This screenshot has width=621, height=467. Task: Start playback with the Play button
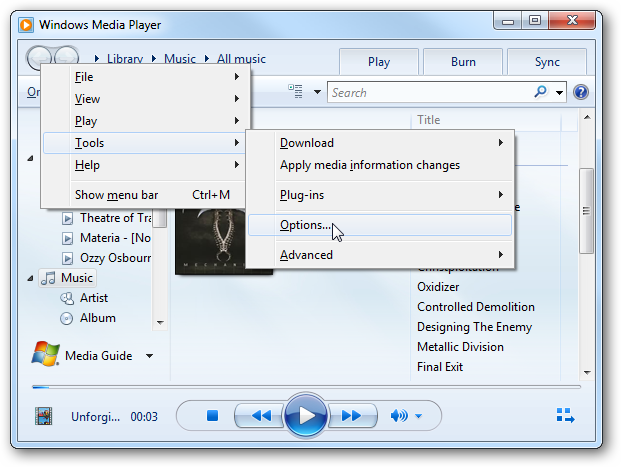pyautogui.click(x=305, y=416)
